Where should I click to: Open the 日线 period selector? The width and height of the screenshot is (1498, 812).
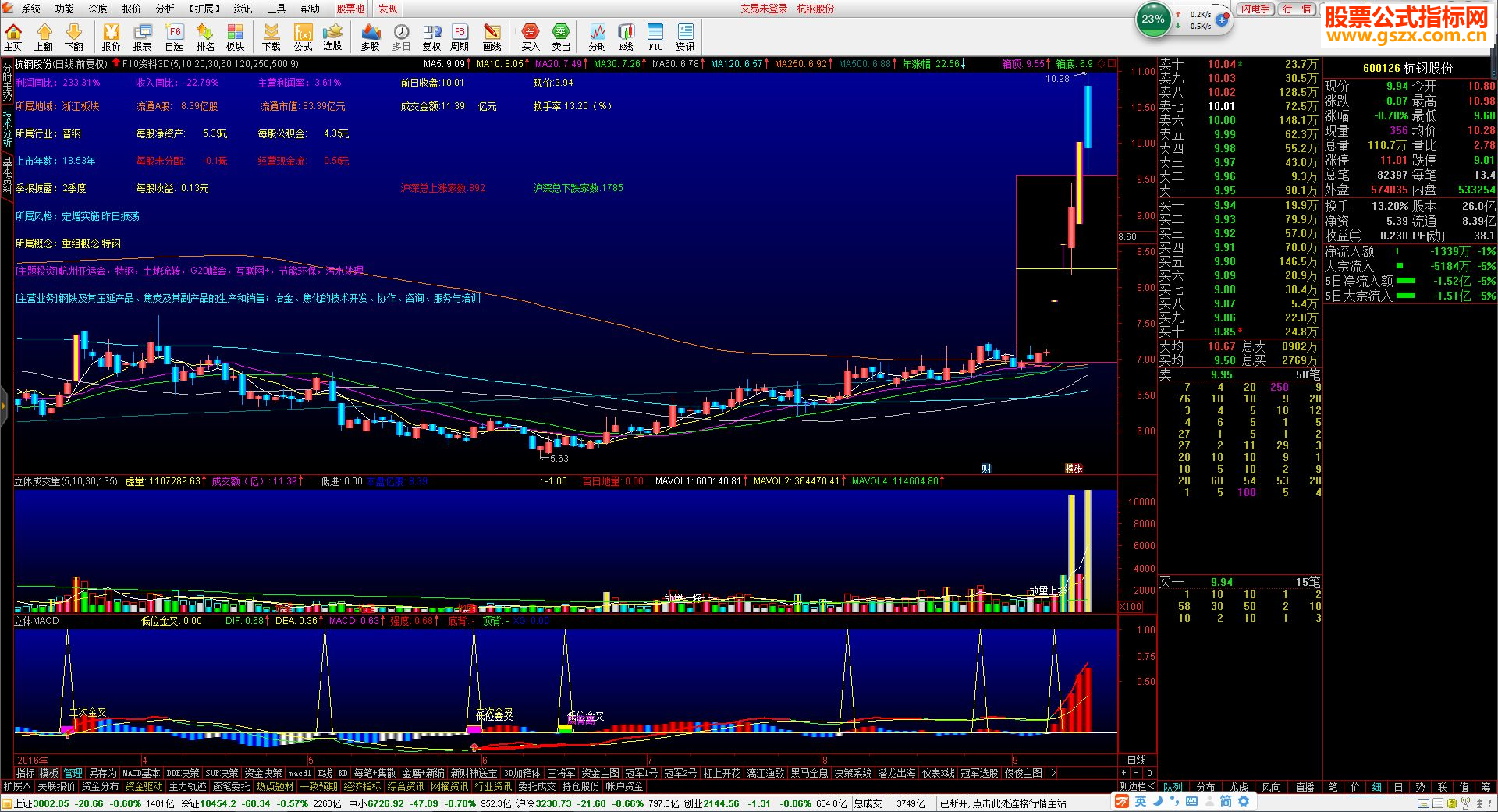click(1137, 760)
